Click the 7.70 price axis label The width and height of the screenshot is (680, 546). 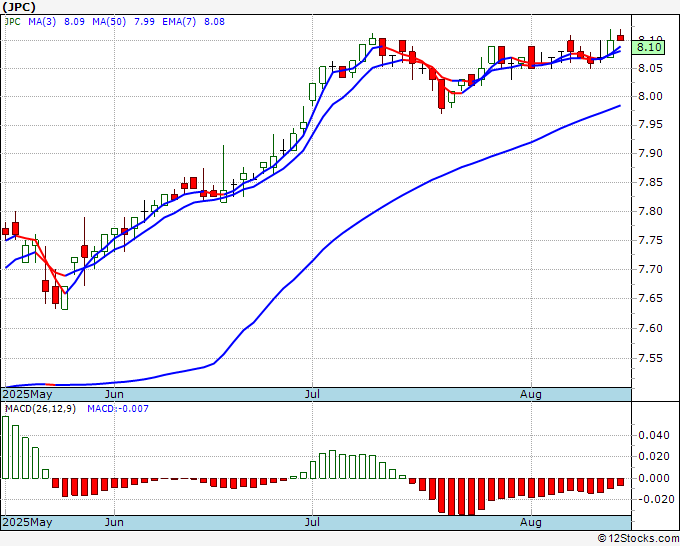click(x=650, y=269)
